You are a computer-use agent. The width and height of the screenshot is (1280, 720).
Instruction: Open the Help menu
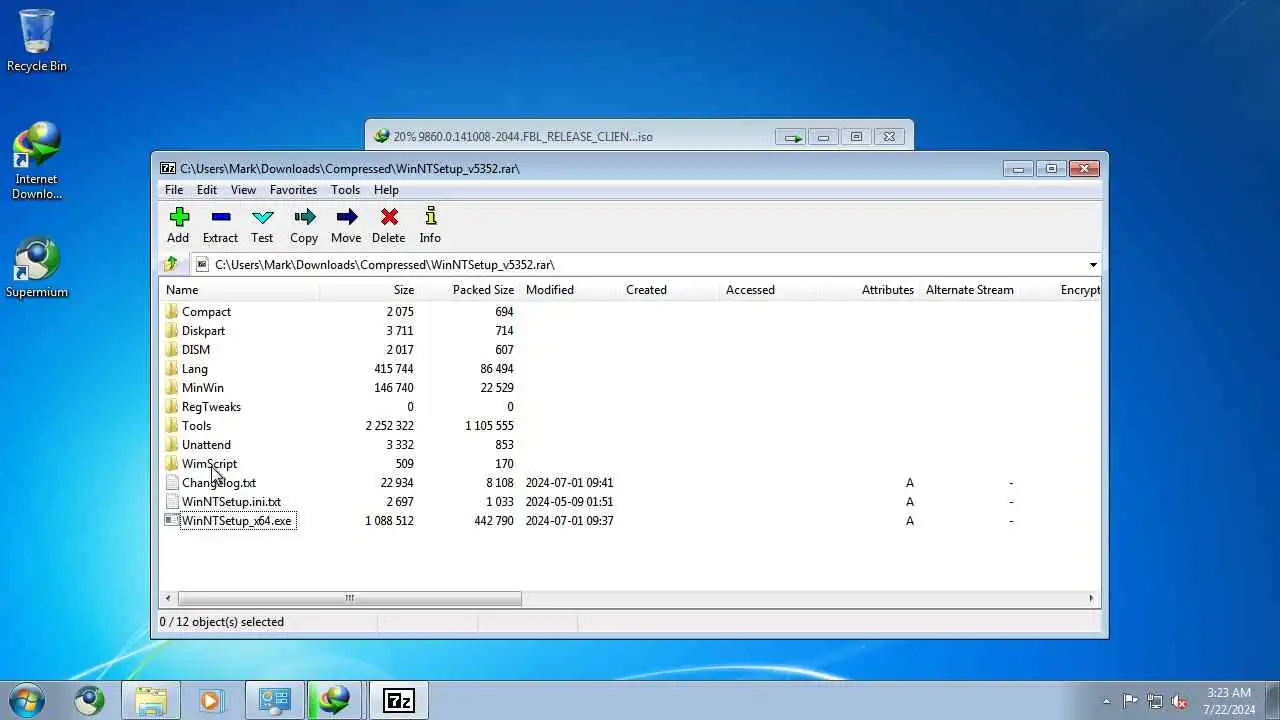386,190
